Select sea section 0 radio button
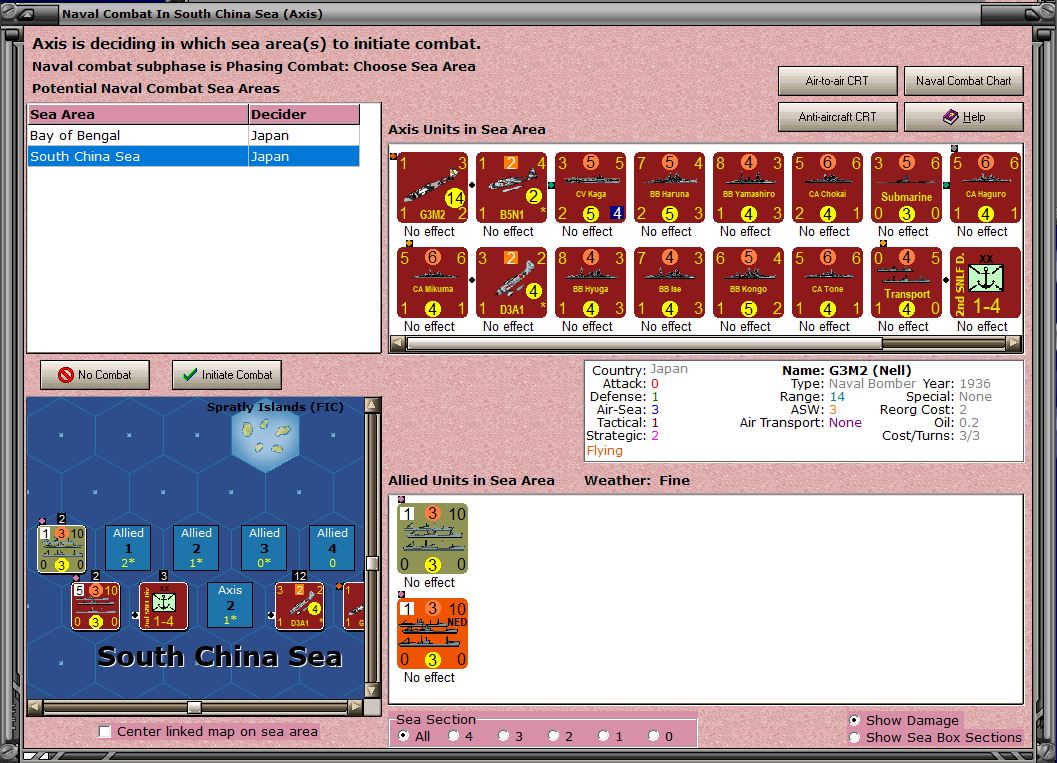 click(x=653, y=736)
